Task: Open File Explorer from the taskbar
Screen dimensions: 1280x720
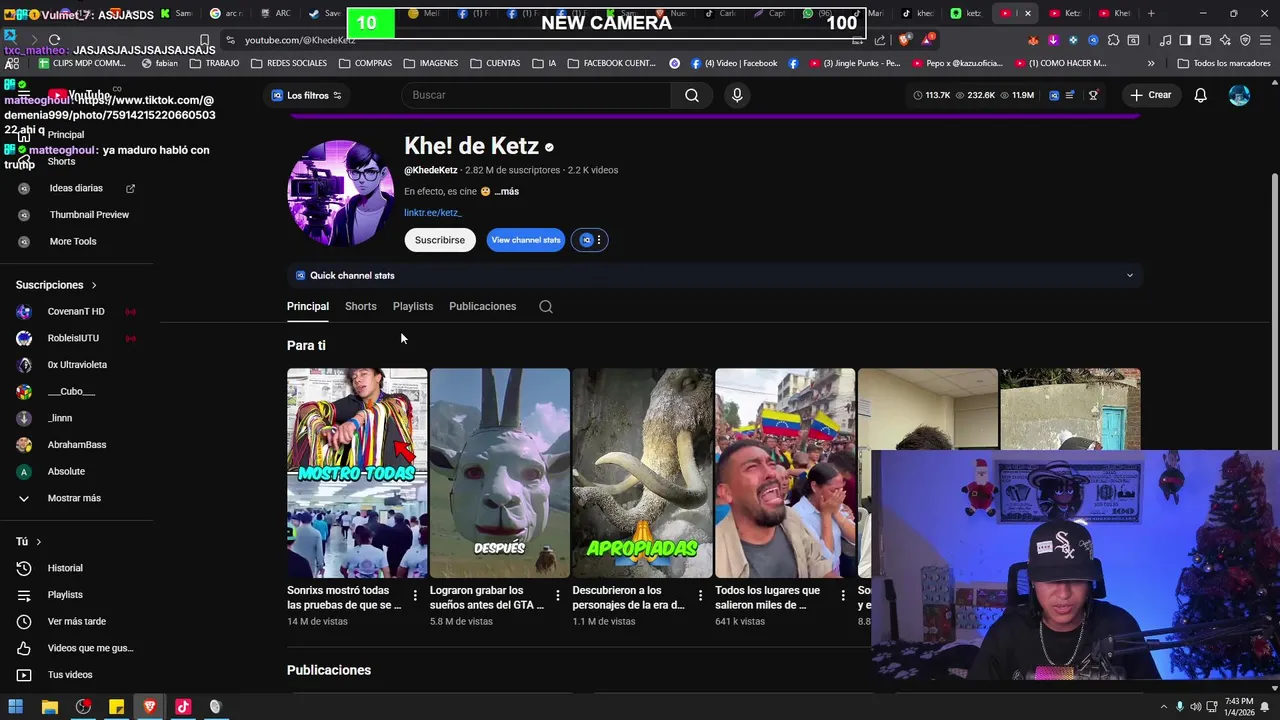Action: [x=49, y=707]
